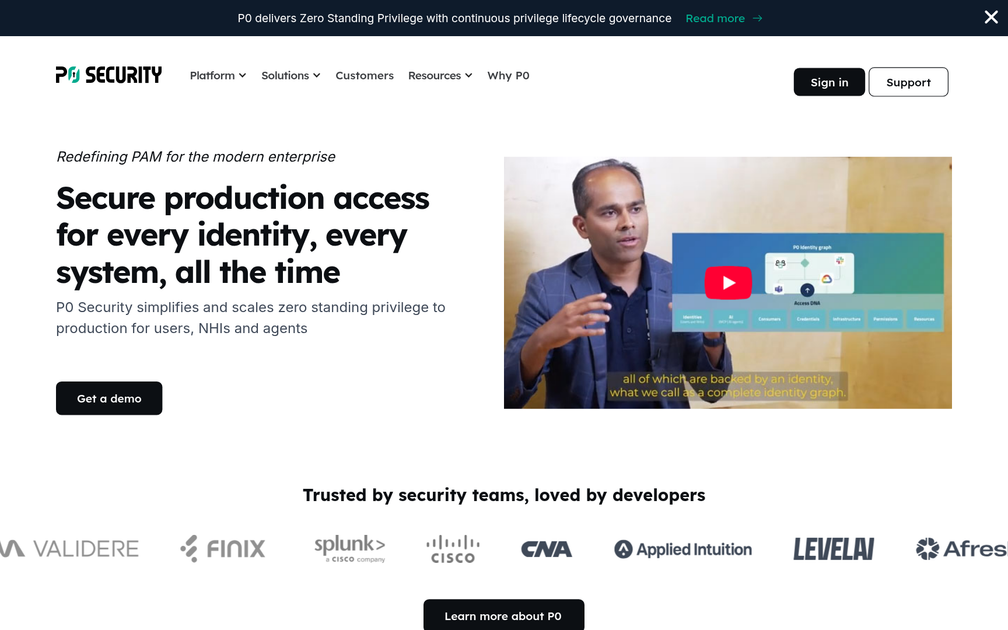Click the Sign in button
The width and height of the screenshot is (1008, 630).
tap(829, 82)
